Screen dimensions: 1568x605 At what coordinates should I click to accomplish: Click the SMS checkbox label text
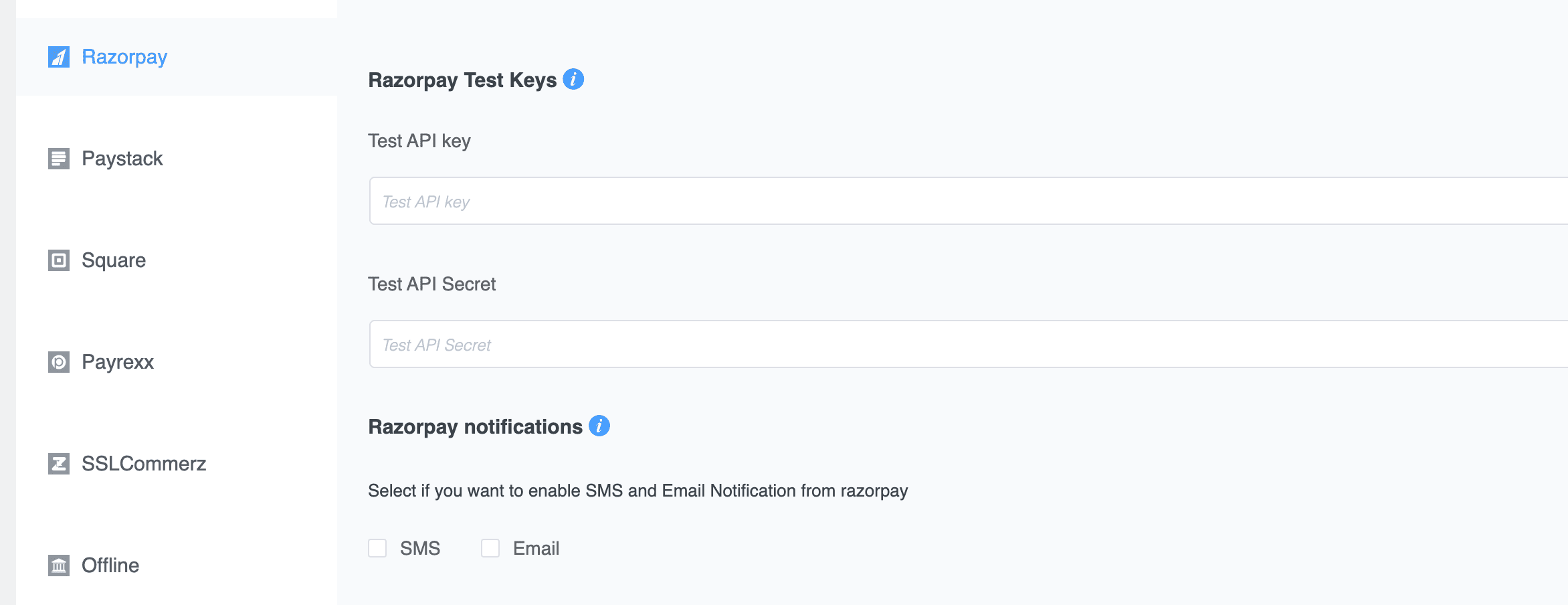pyautogui.click(x=420, y=548)
